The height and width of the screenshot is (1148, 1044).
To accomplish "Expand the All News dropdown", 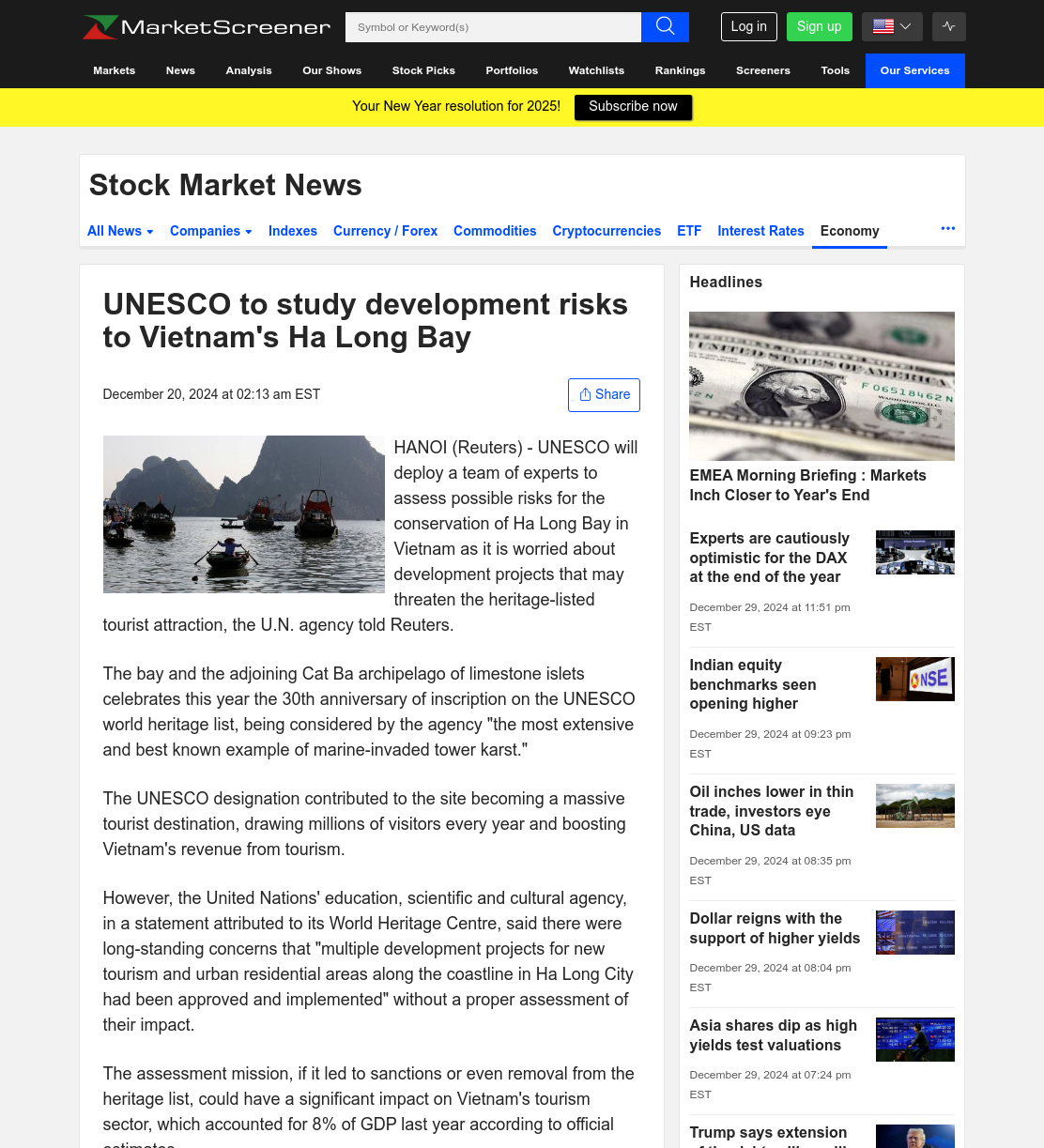I will [120, 231].
